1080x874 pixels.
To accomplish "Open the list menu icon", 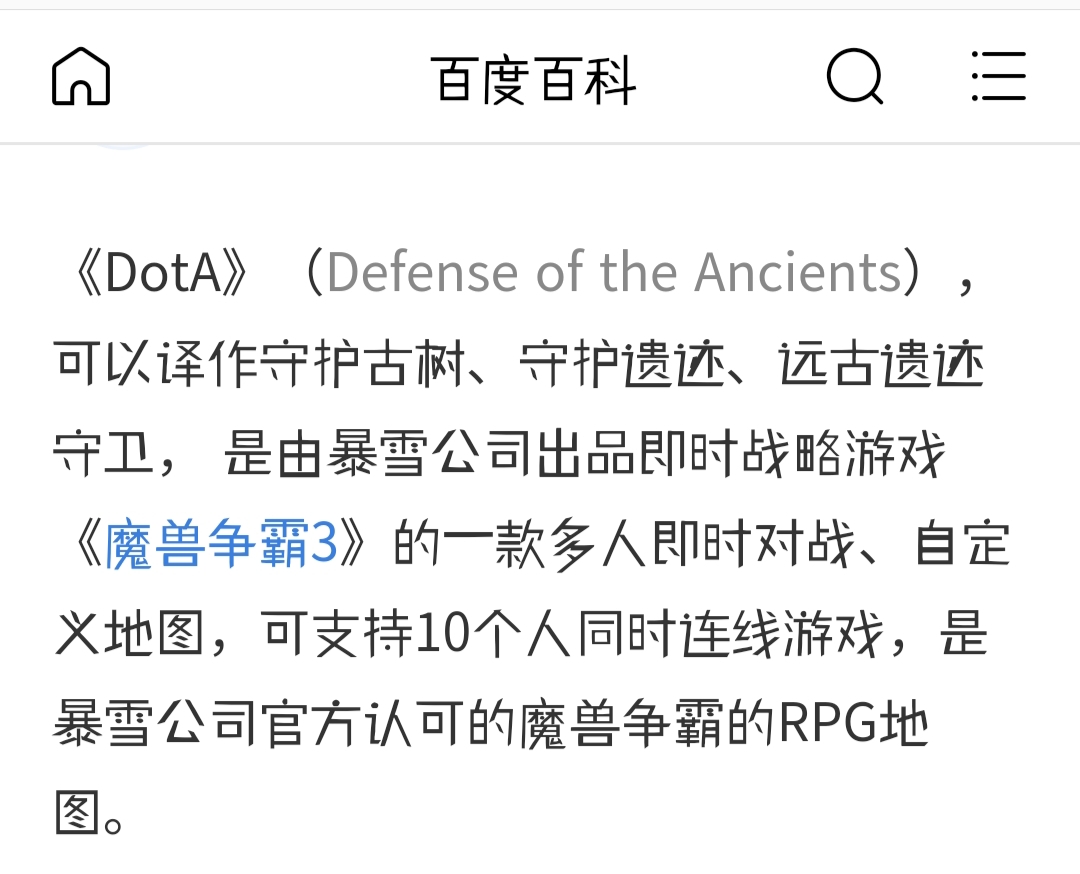I will click(x=999, y=76).
